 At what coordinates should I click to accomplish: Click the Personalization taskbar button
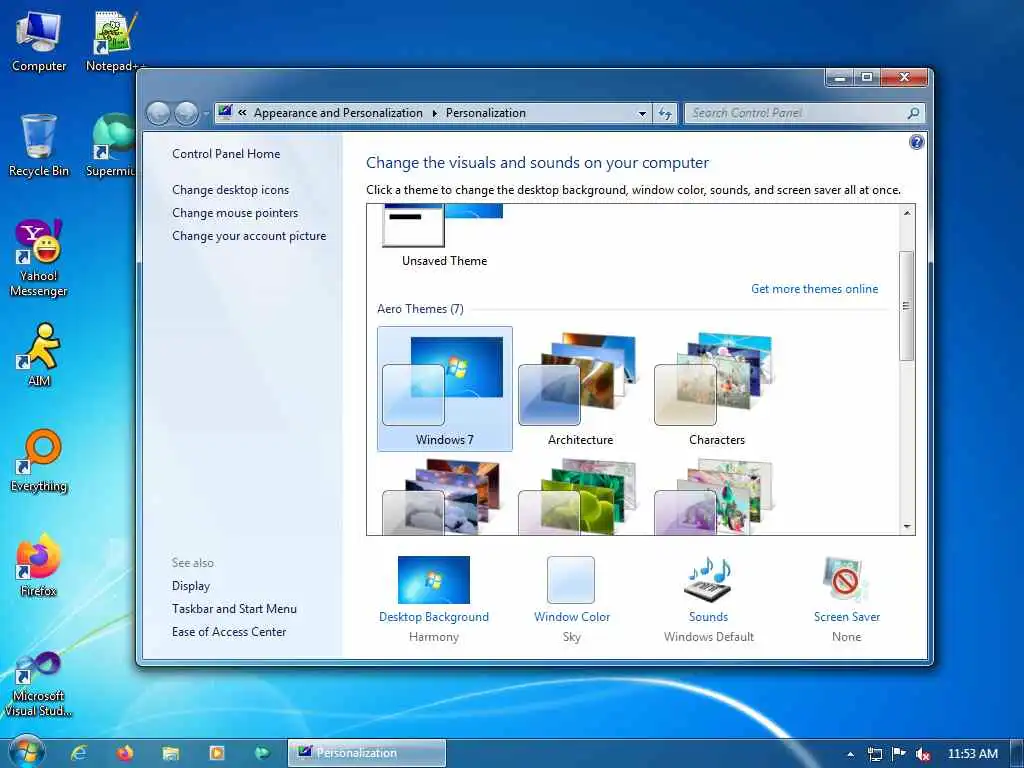[x=367, y=753]
